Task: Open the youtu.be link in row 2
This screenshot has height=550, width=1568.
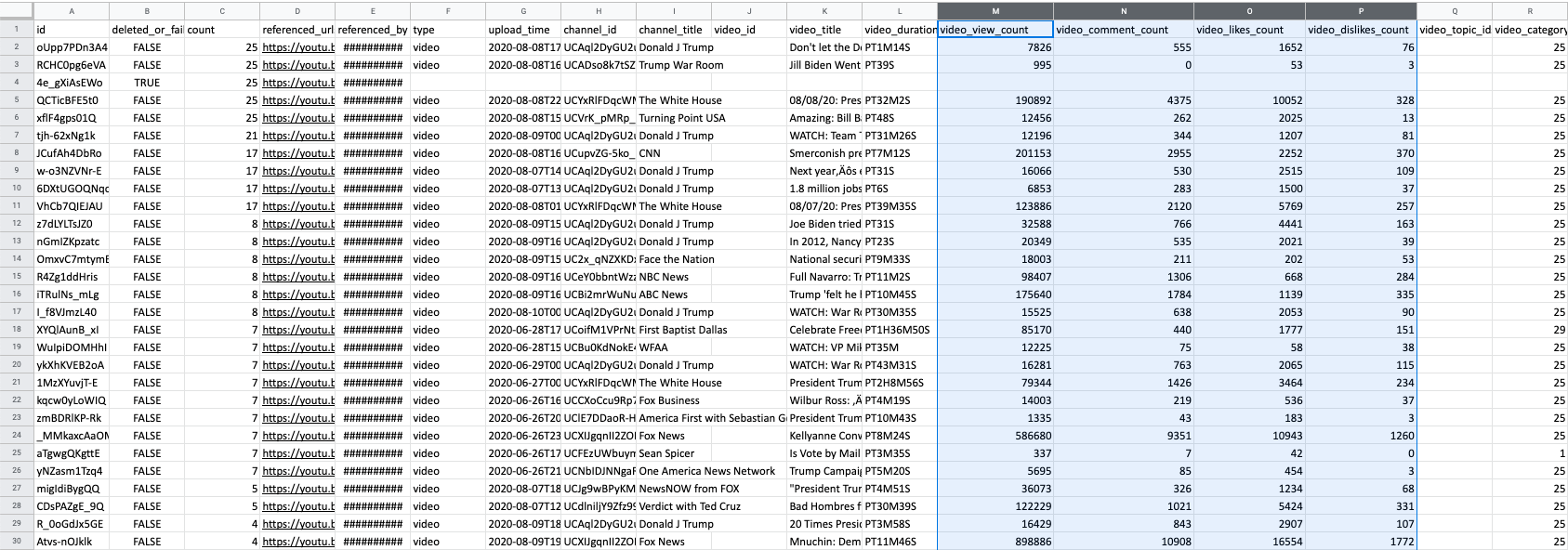Action: coord(297,47)
